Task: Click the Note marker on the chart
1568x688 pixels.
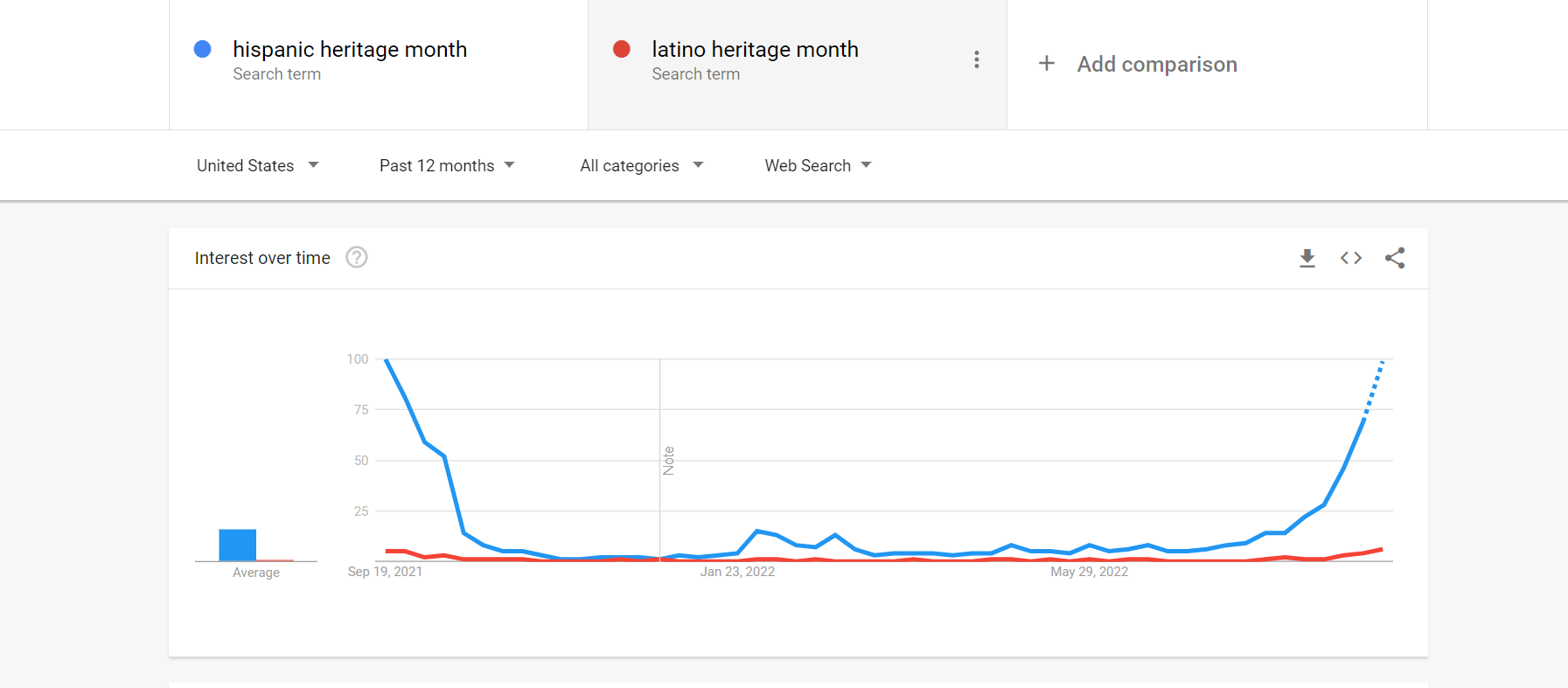Action: point(669,460)
